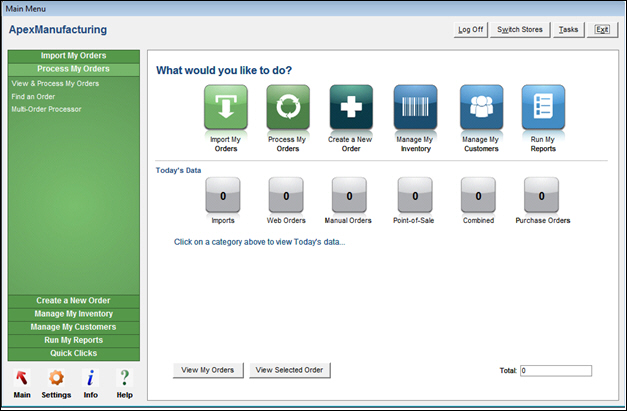
Task: Click the ApexManufacturing store name text
Action: point(58,30)
